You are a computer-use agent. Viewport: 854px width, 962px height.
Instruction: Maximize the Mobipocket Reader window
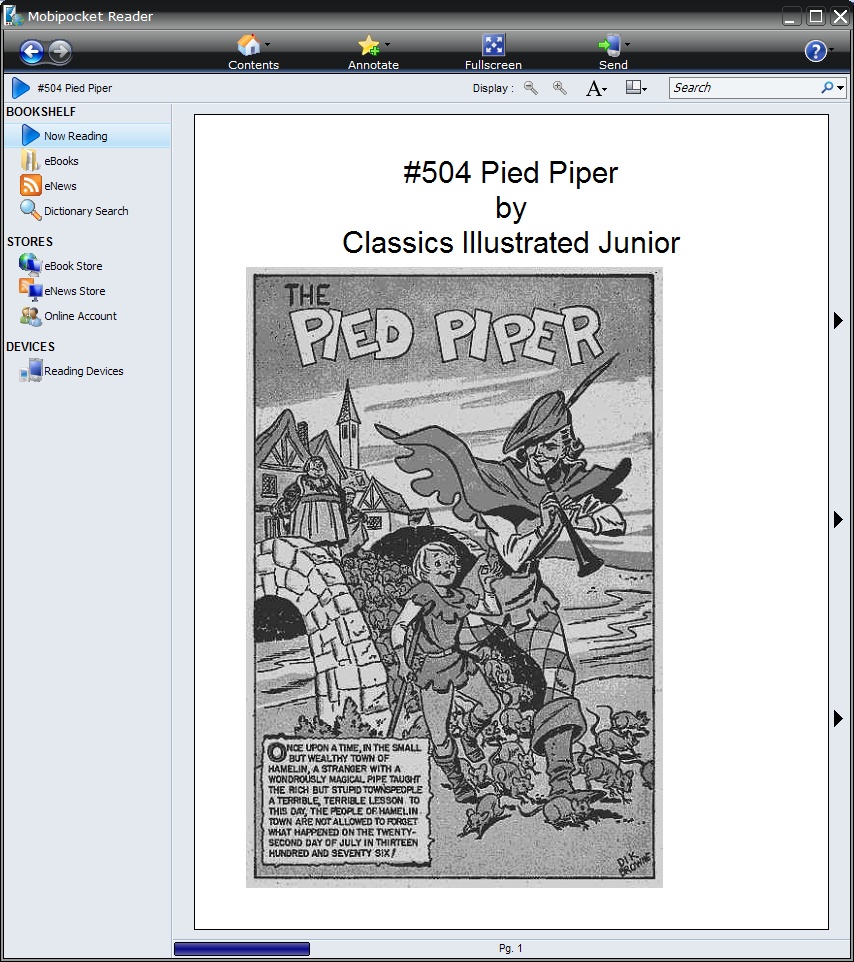click(x=816, y=17)
